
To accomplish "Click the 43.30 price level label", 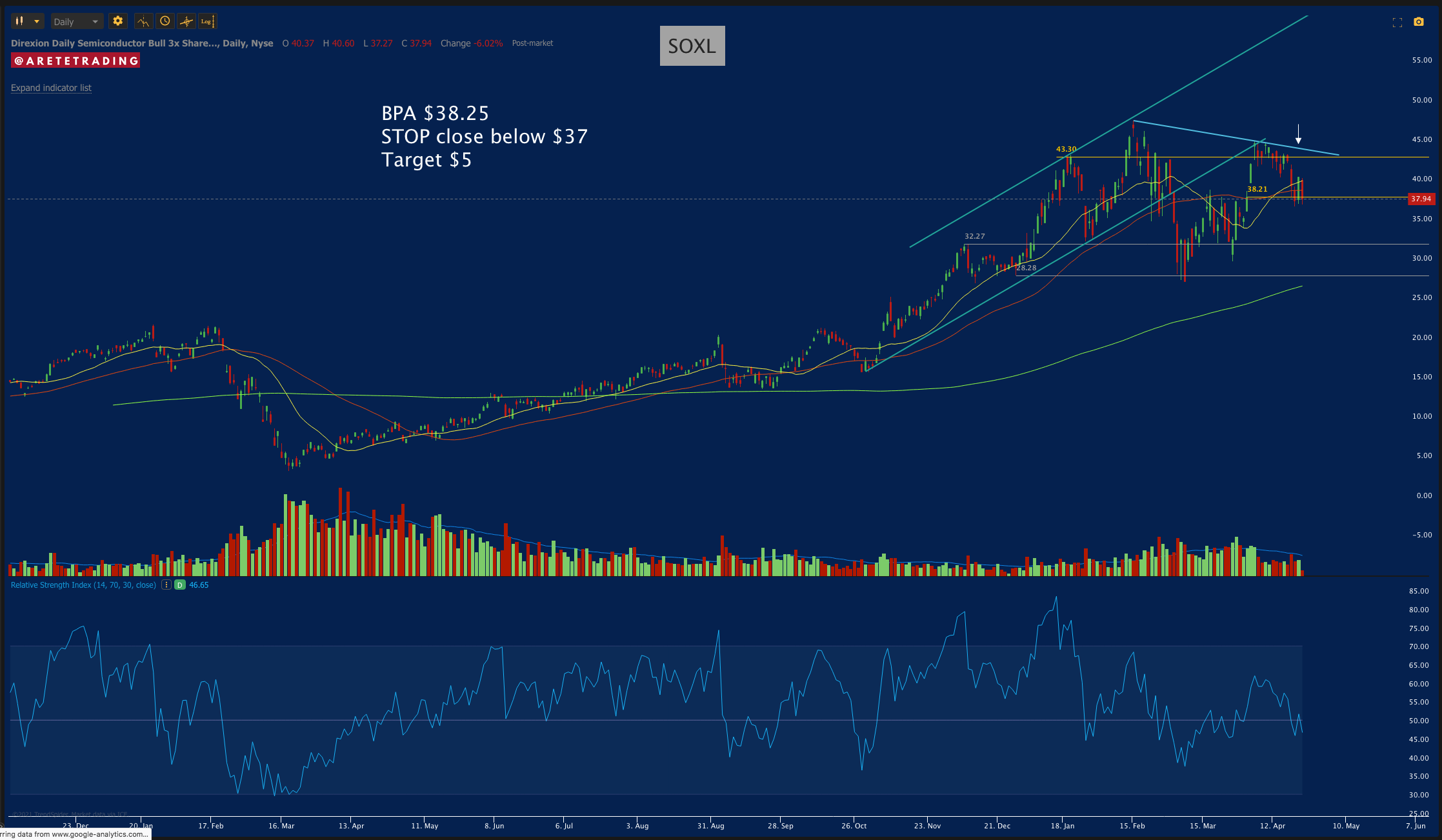I will pos(1066,149).
